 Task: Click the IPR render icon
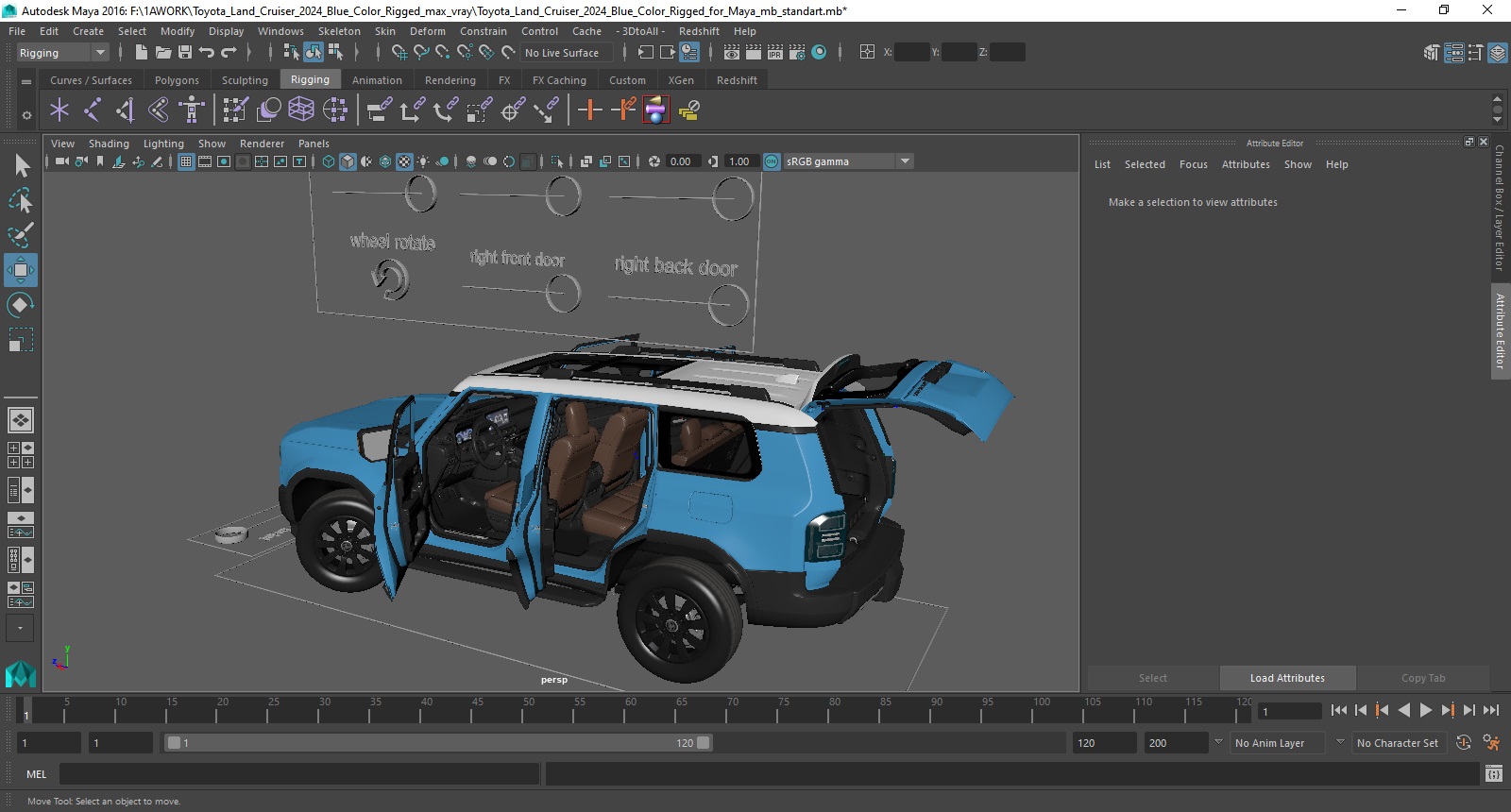pos(775,53)
